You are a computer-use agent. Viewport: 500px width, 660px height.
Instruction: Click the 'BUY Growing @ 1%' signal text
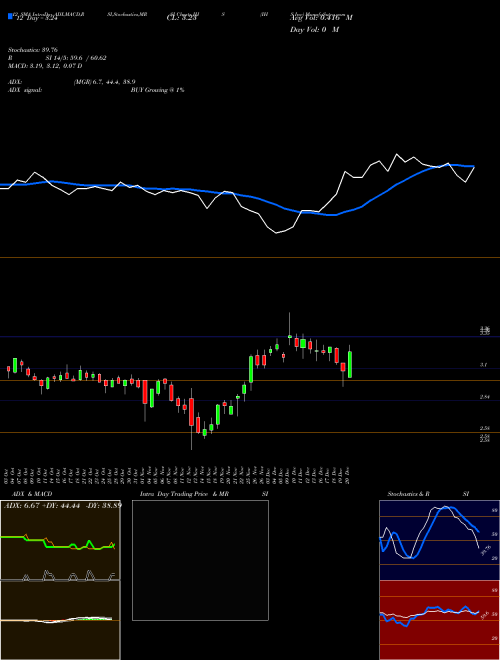[x=157, y=90]
